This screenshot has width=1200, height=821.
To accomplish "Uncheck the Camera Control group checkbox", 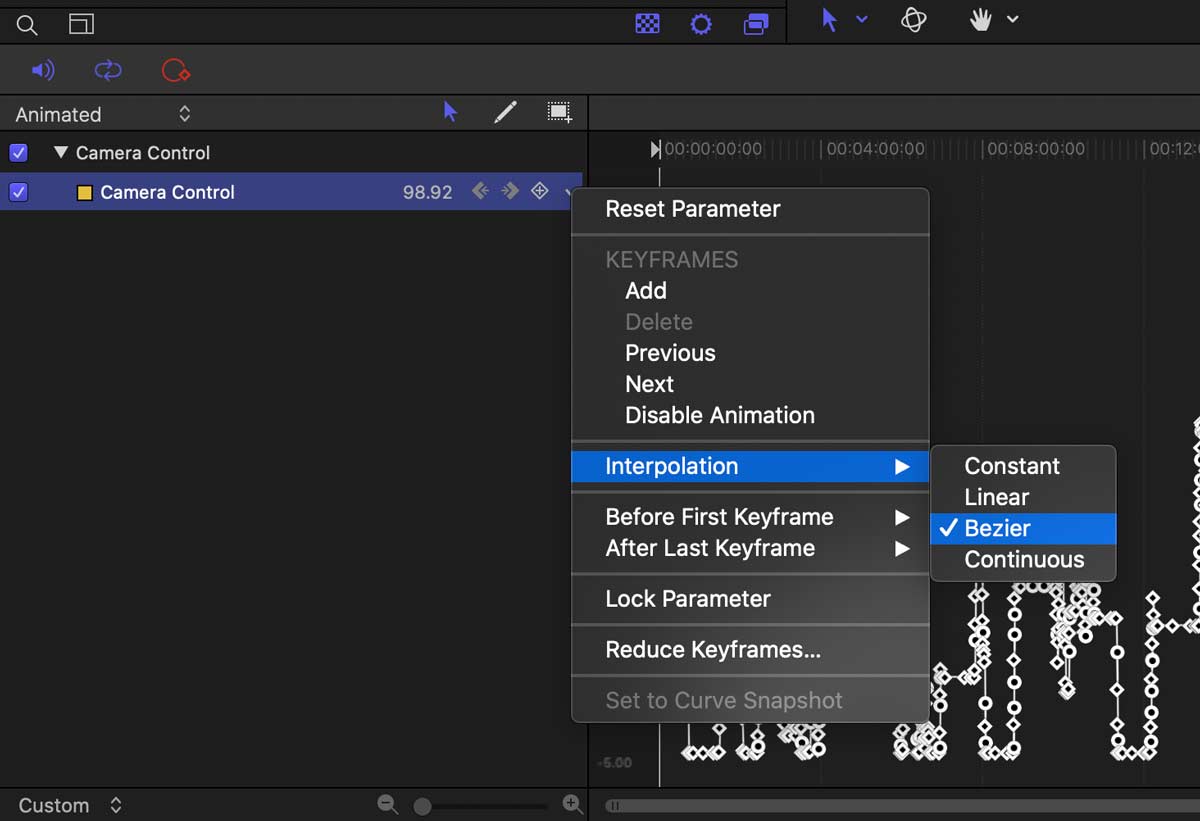I will click(x=18, y=153).
